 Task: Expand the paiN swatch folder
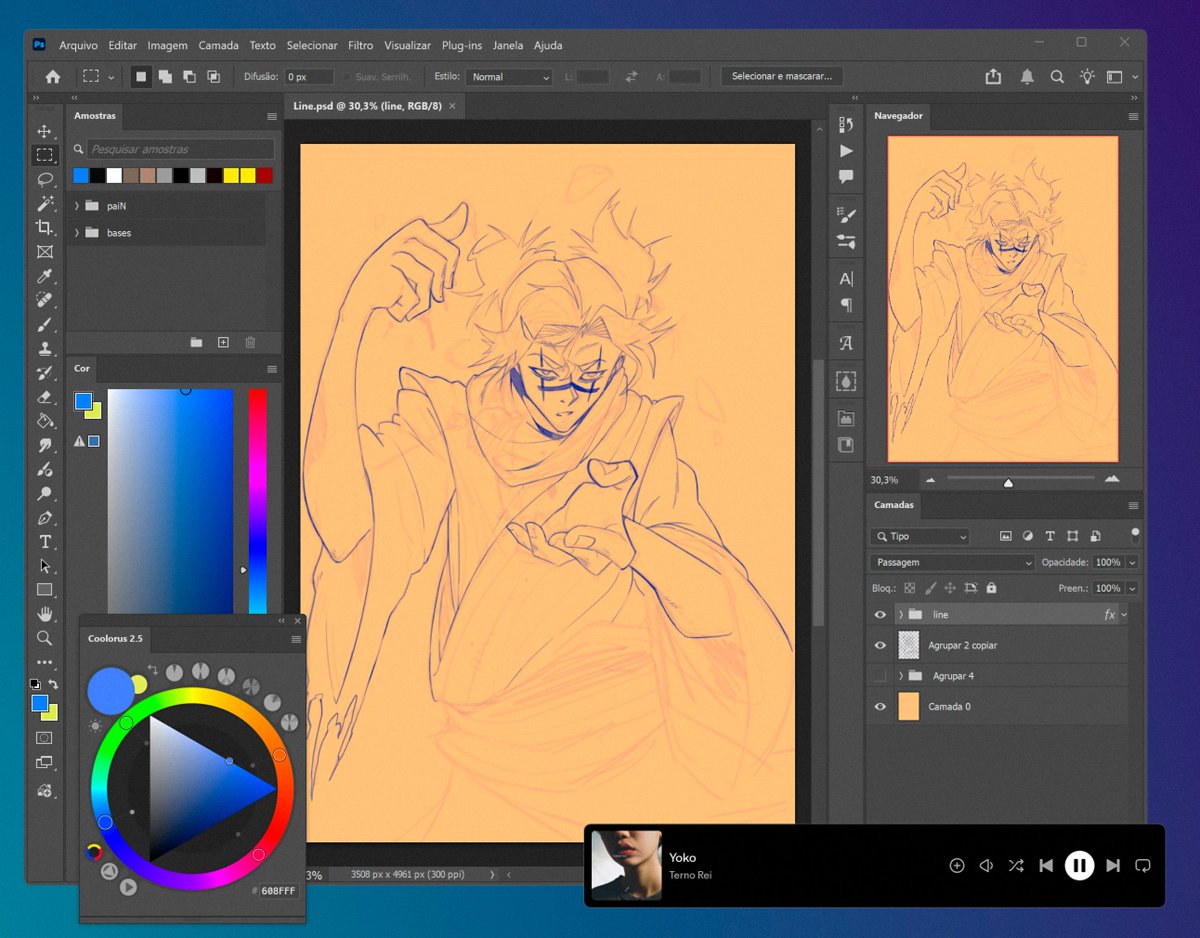(77, 206)
